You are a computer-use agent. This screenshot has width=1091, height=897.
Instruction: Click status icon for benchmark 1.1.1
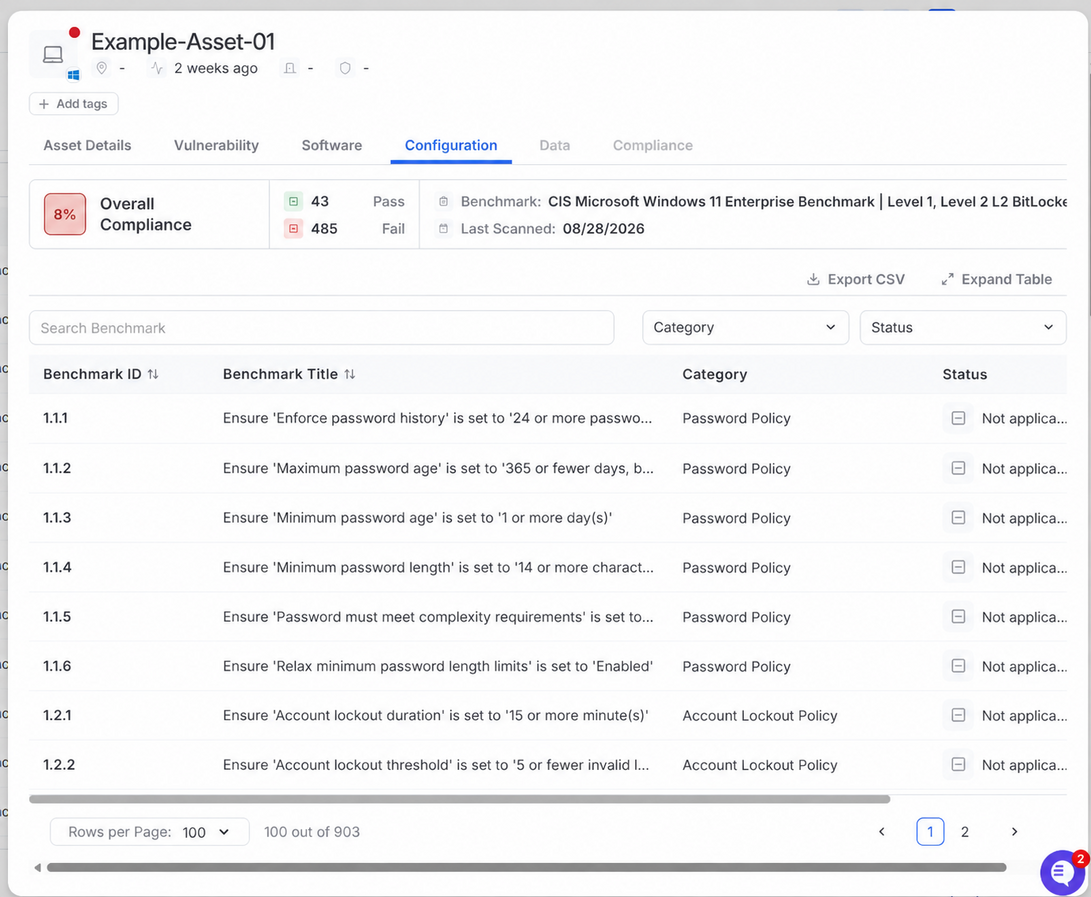point(958,418)
